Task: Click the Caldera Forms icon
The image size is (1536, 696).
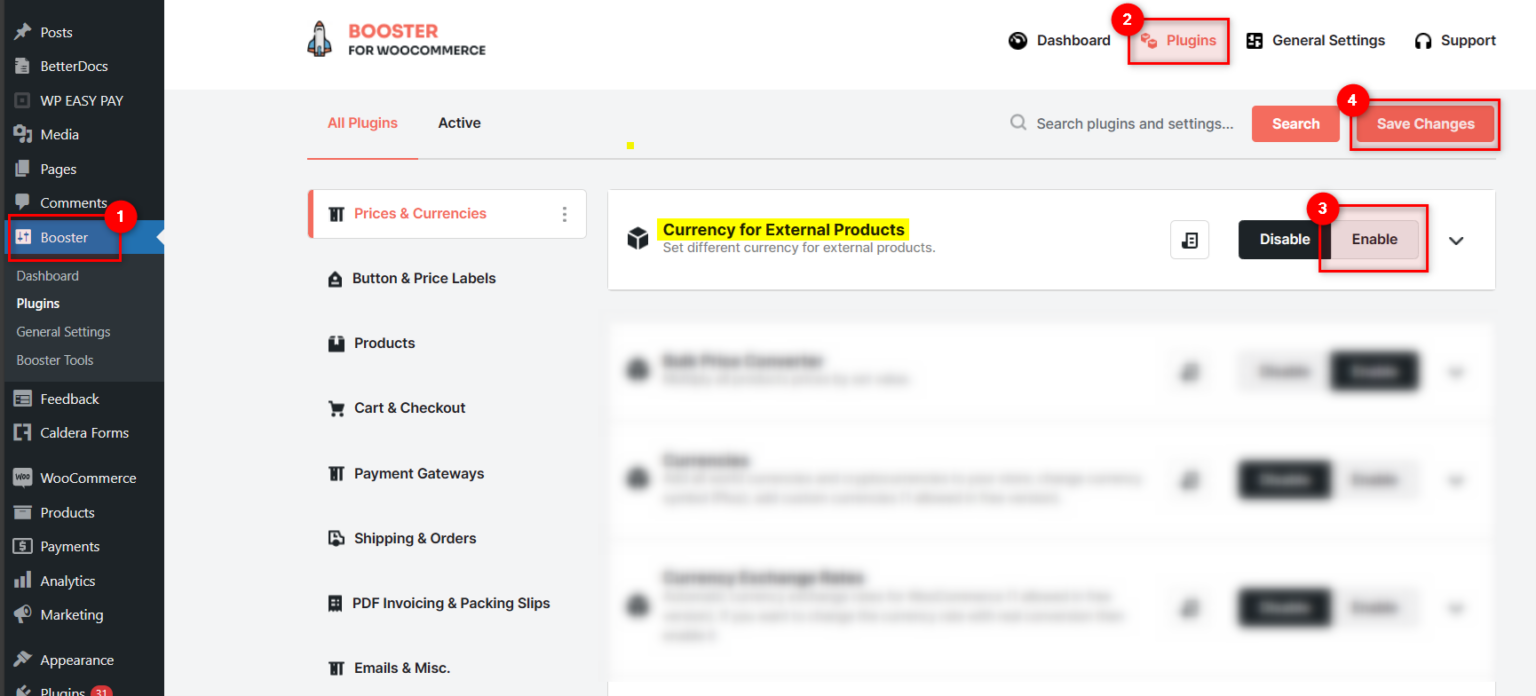Action: (x=23, y=433)
